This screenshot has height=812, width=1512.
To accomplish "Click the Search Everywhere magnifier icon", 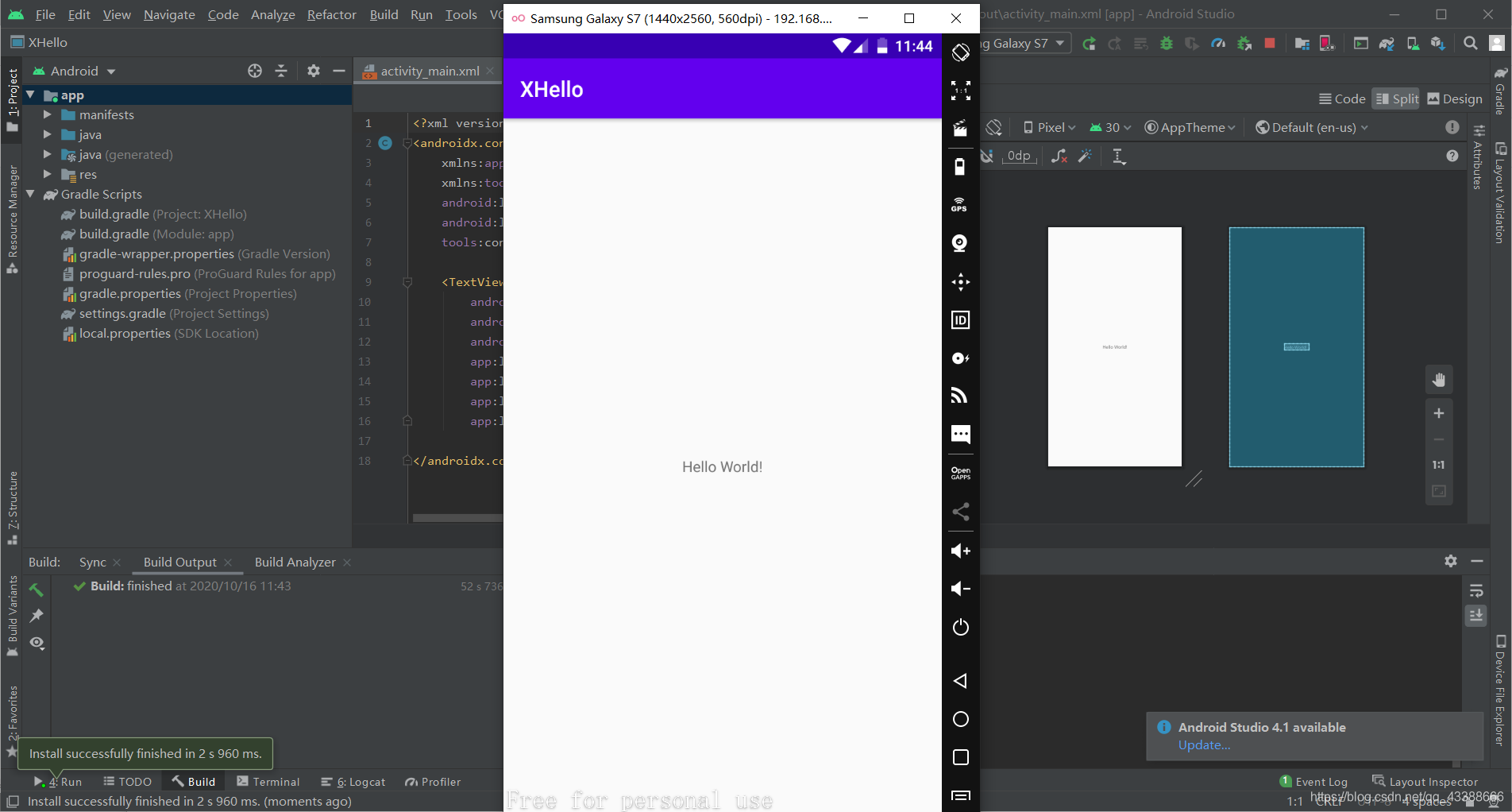I will point(1471,44).
